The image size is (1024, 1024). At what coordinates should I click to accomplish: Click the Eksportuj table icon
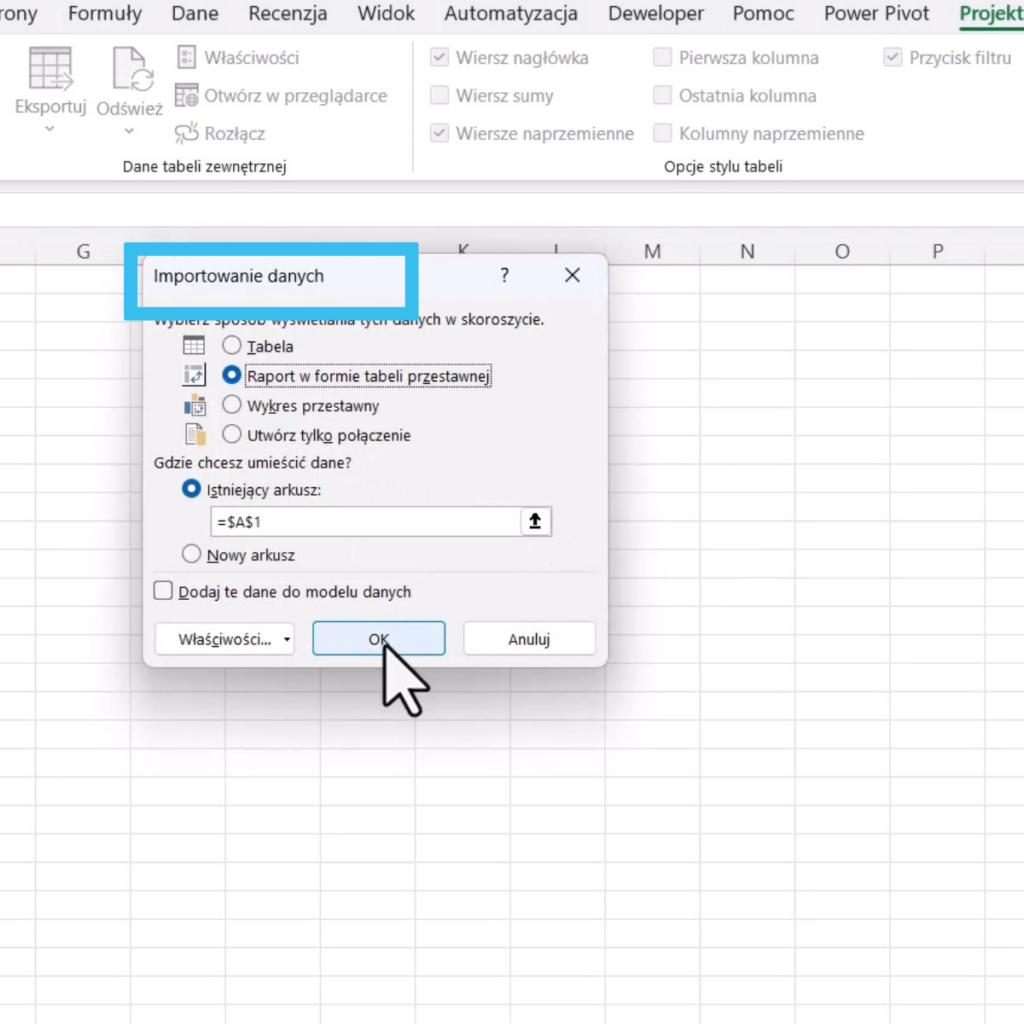[50, 68]
